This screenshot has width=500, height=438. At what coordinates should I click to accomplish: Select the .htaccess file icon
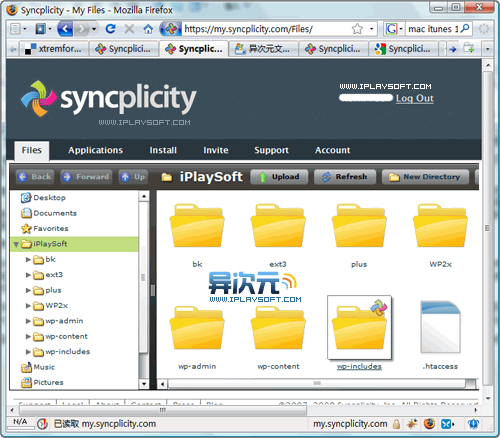pyautogui.click(x=440, y=327)
